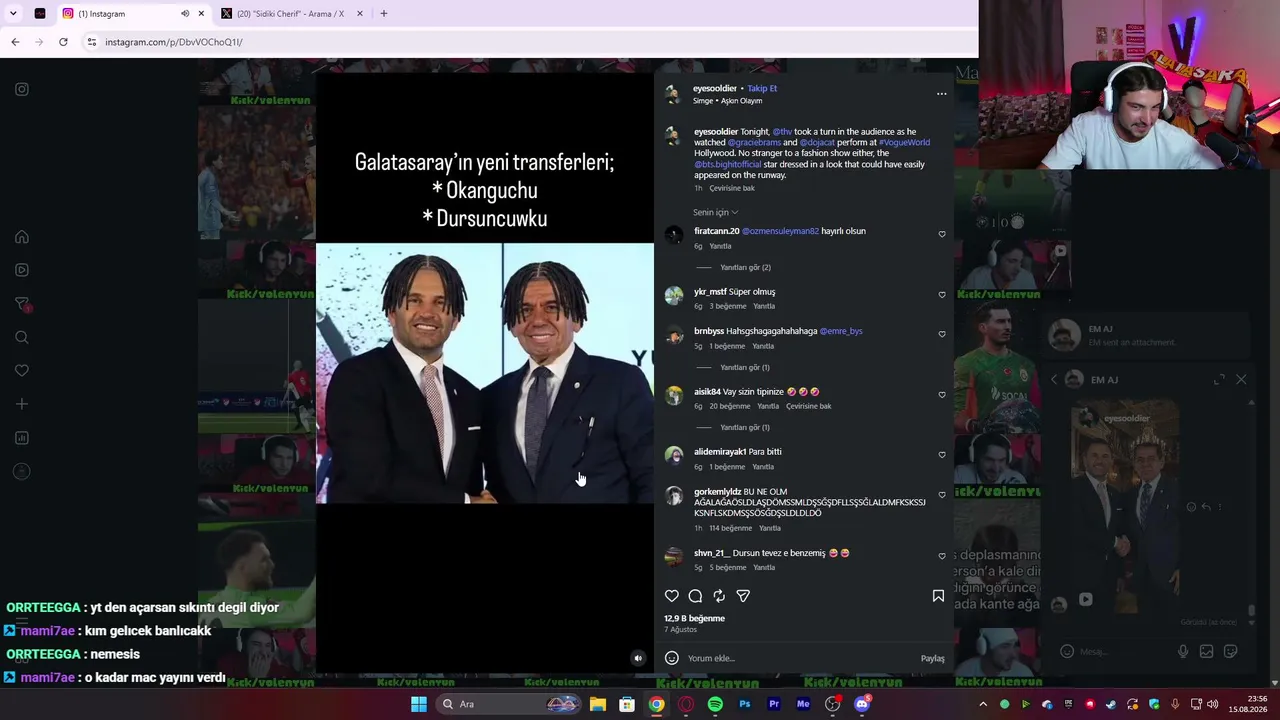Show hidden system tray icons

(x=983, y=704)
